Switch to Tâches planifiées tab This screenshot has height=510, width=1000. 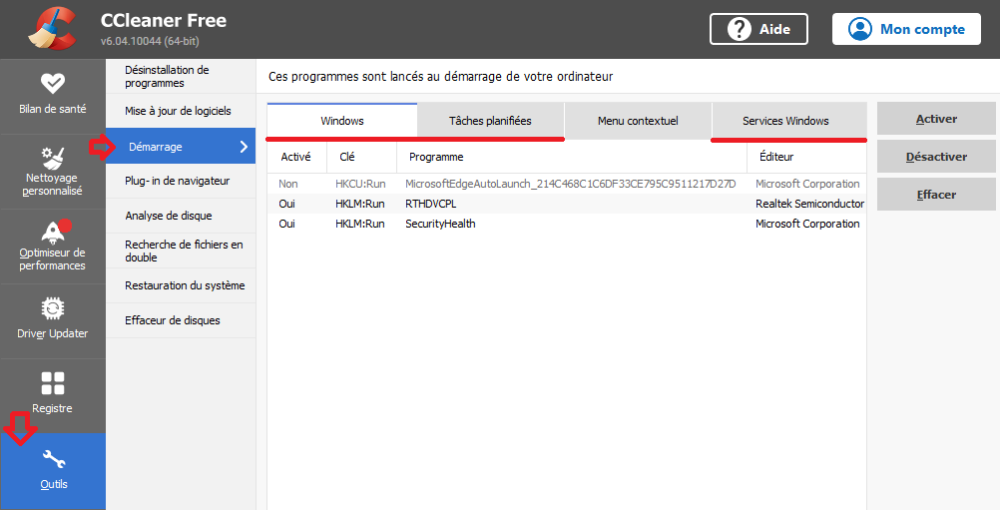click(x=490, y=121)
